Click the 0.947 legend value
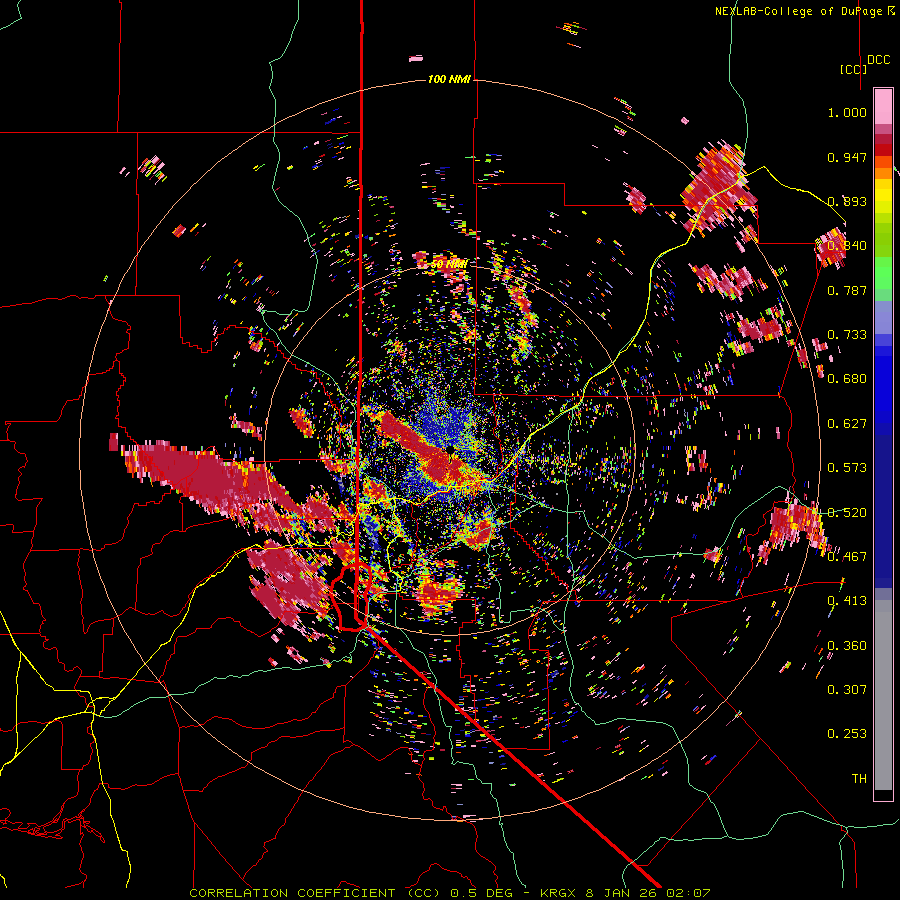Viewport: 900px width, 900px height. click(x=847, y=157)
